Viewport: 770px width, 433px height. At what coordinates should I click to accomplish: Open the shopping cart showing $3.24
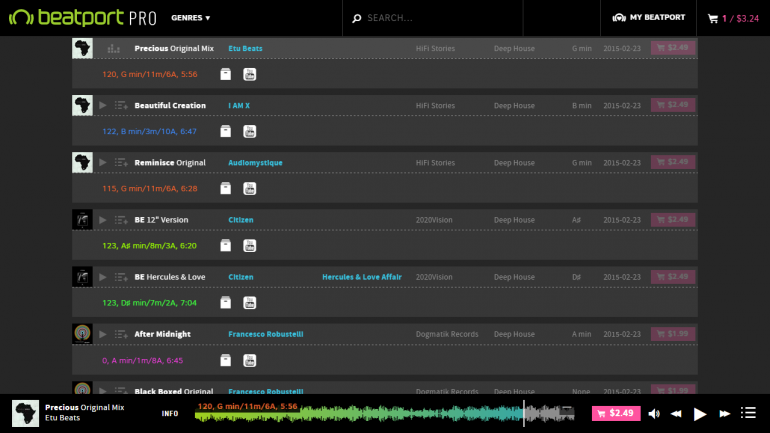click(x=733, y=19)
